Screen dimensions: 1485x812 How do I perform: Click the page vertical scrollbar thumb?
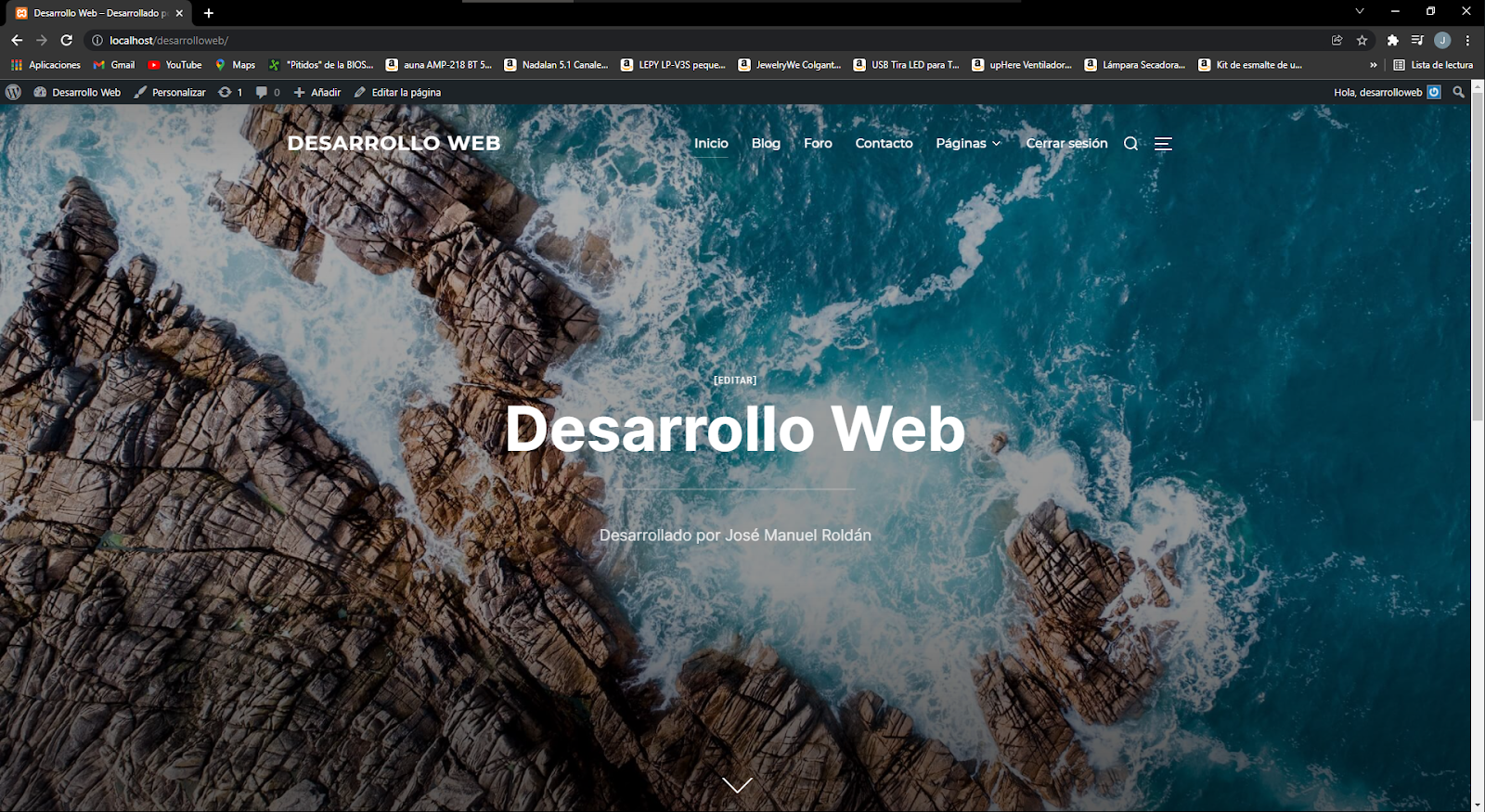coord(1478,255)
